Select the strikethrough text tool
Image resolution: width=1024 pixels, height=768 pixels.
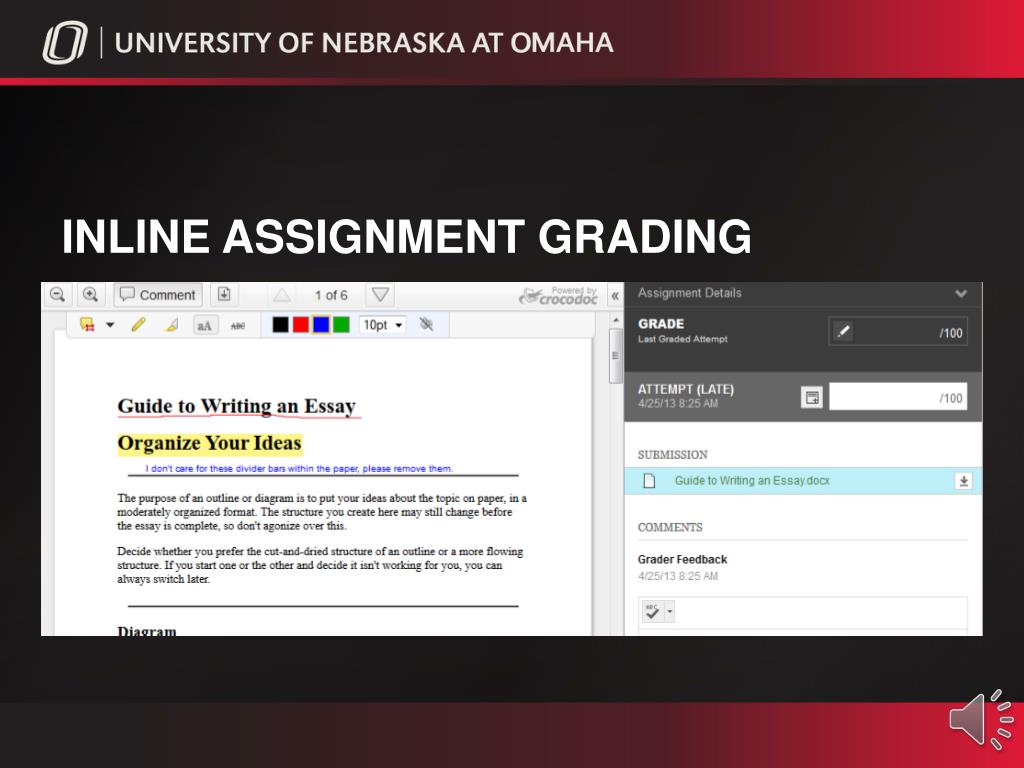[x=238, y=325]
